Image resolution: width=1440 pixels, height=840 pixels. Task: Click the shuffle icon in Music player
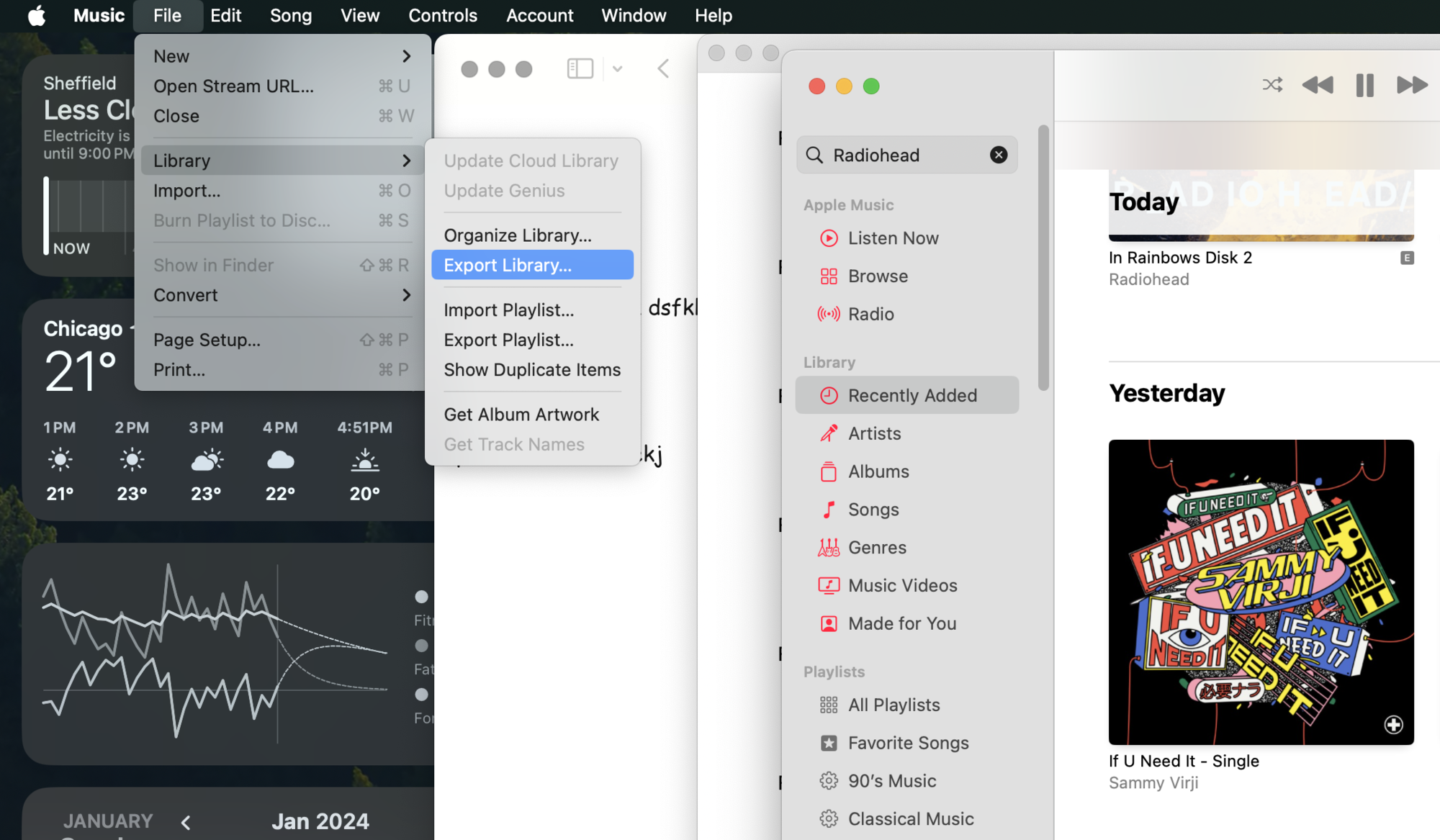[1272, 85]
